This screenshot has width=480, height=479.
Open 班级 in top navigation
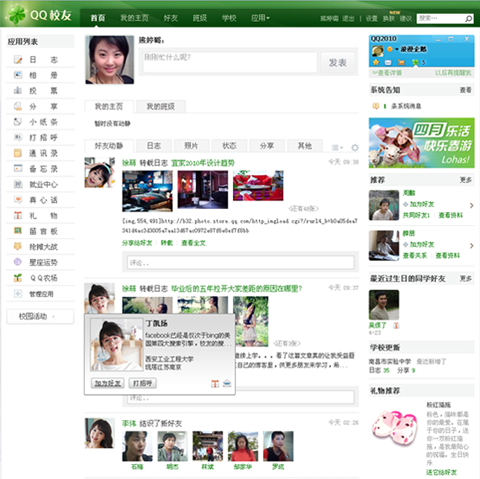200,18
